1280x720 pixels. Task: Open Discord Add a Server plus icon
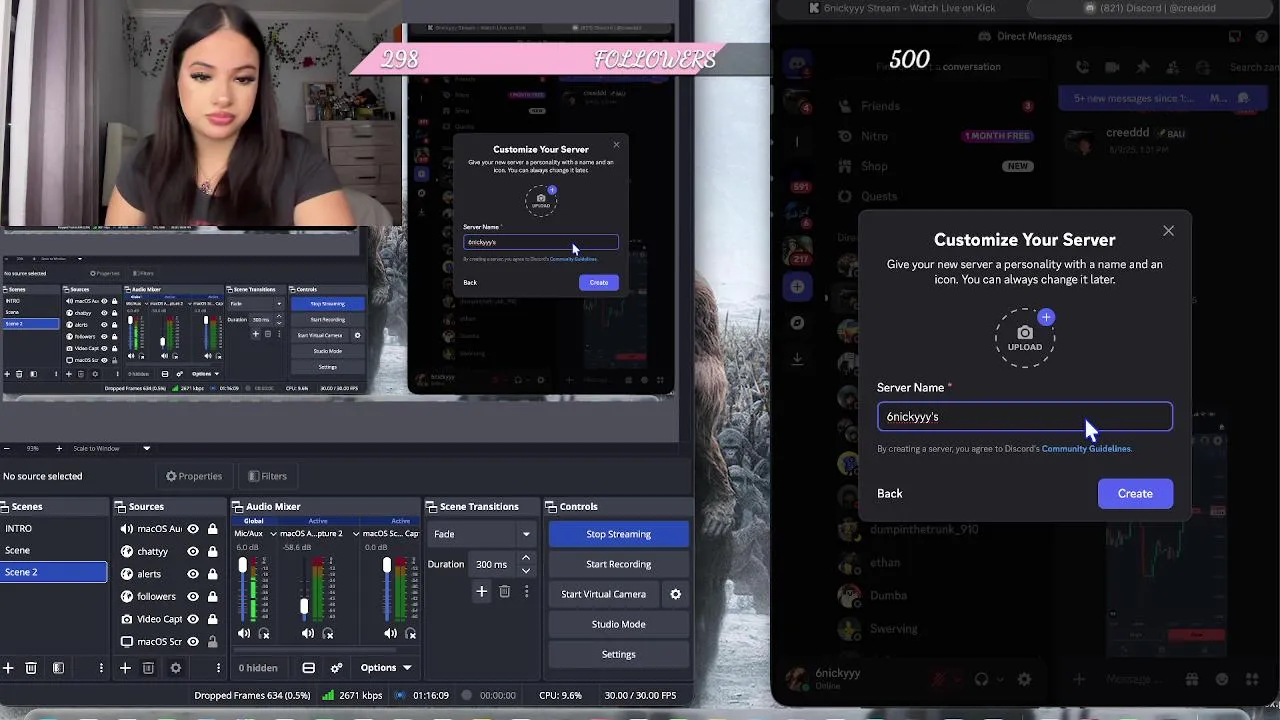tap(797, 287)
